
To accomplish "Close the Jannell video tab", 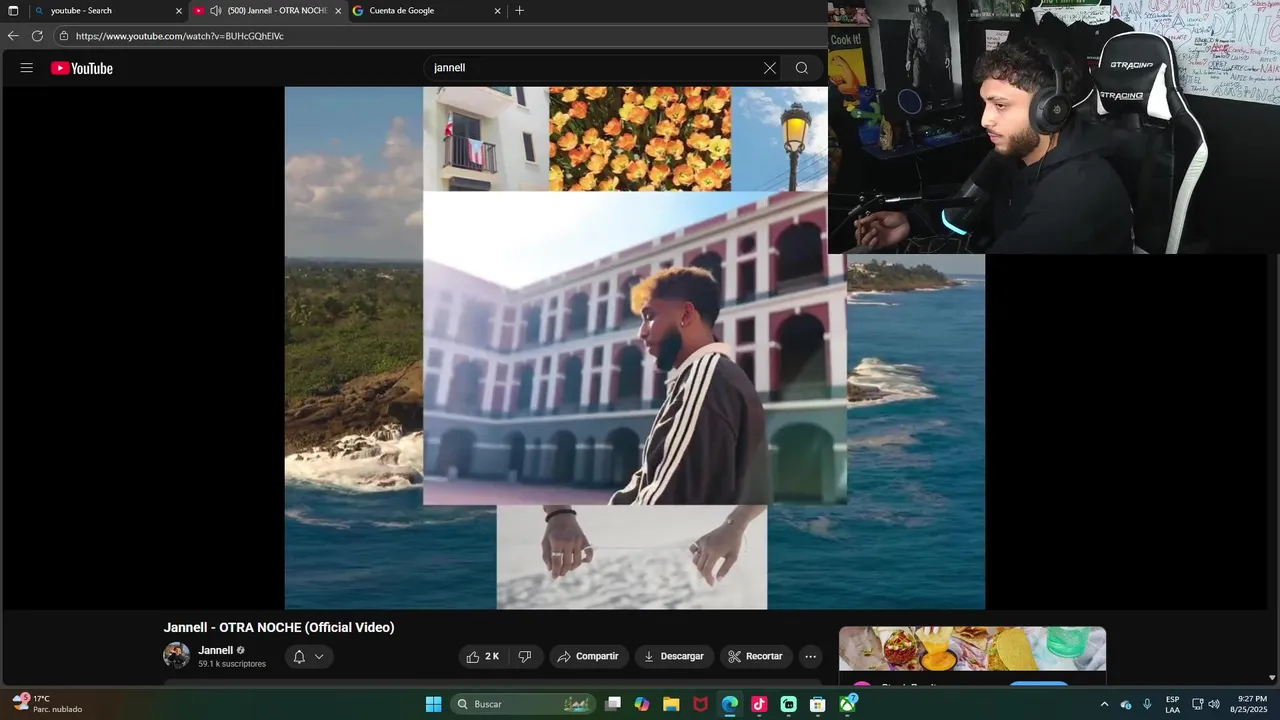I will pyautogui.click(x=338, y=11).
